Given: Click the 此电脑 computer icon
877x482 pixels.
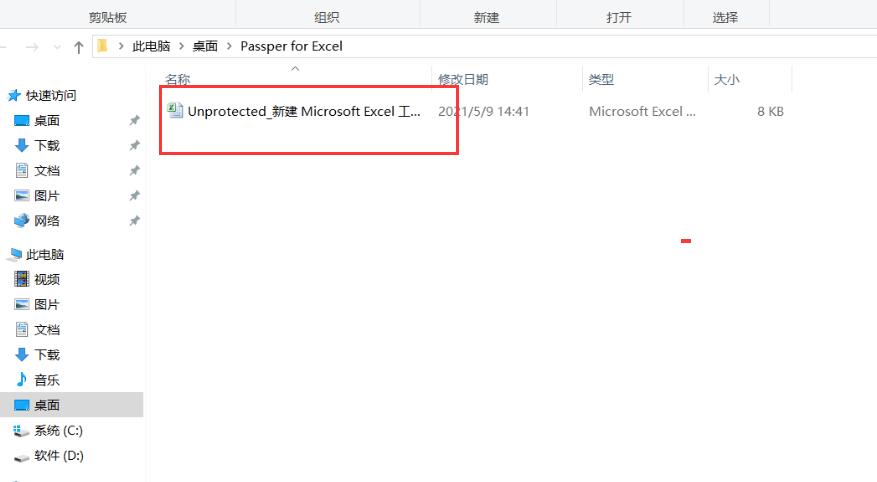Looking at the screenshot, I should (x=13, y=255).
